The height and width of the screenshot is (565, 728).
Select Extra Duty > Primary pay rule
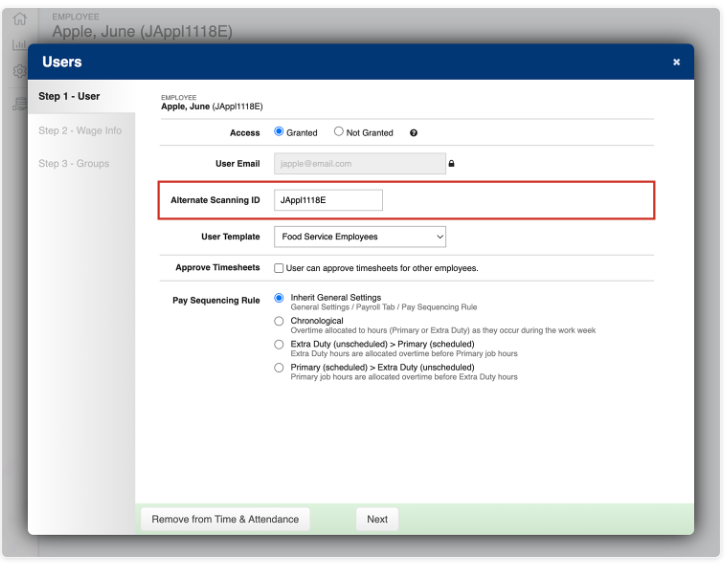tap(279, 344)
